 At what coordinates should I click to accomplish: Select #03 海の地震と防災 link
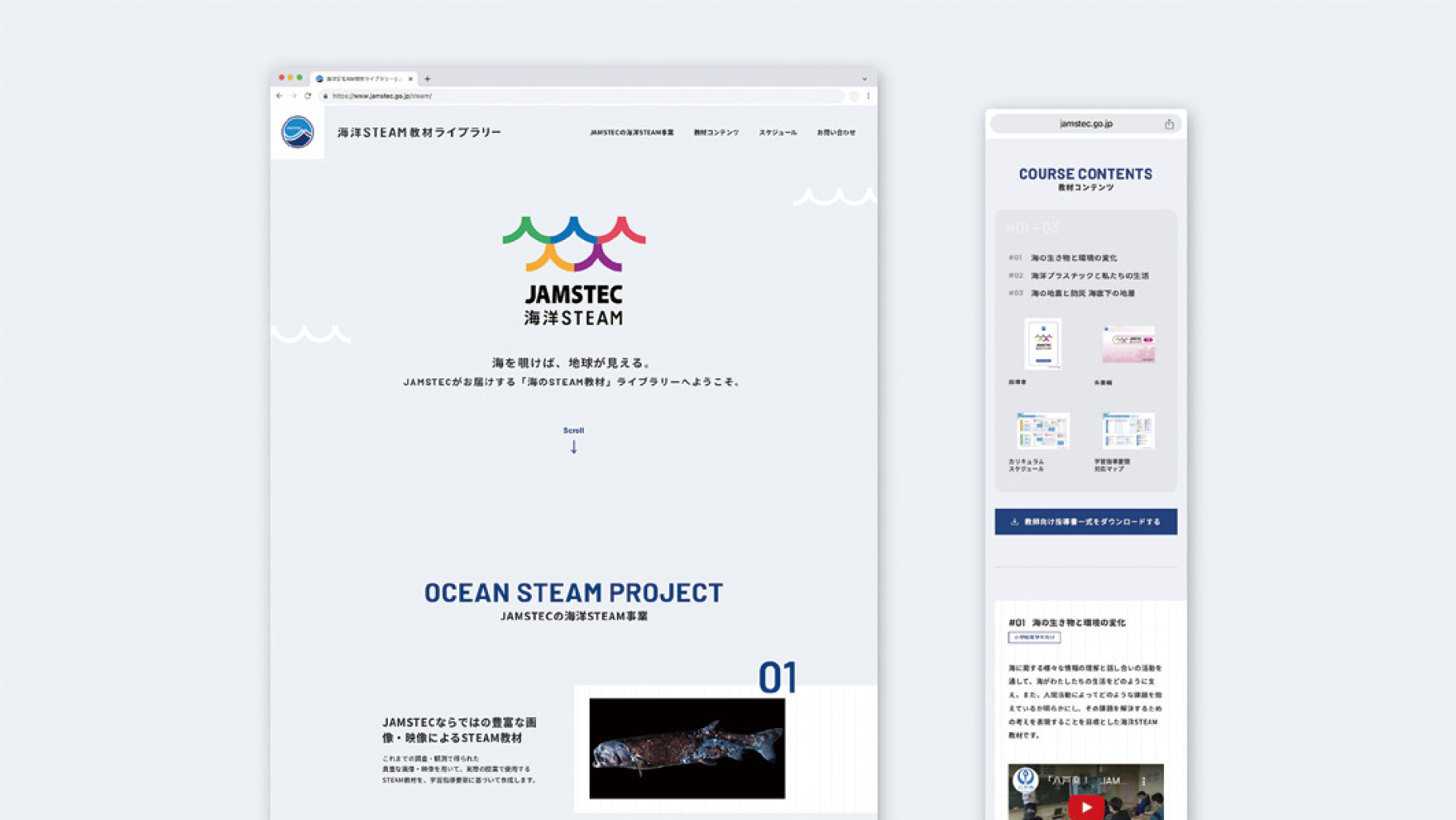1071,294
